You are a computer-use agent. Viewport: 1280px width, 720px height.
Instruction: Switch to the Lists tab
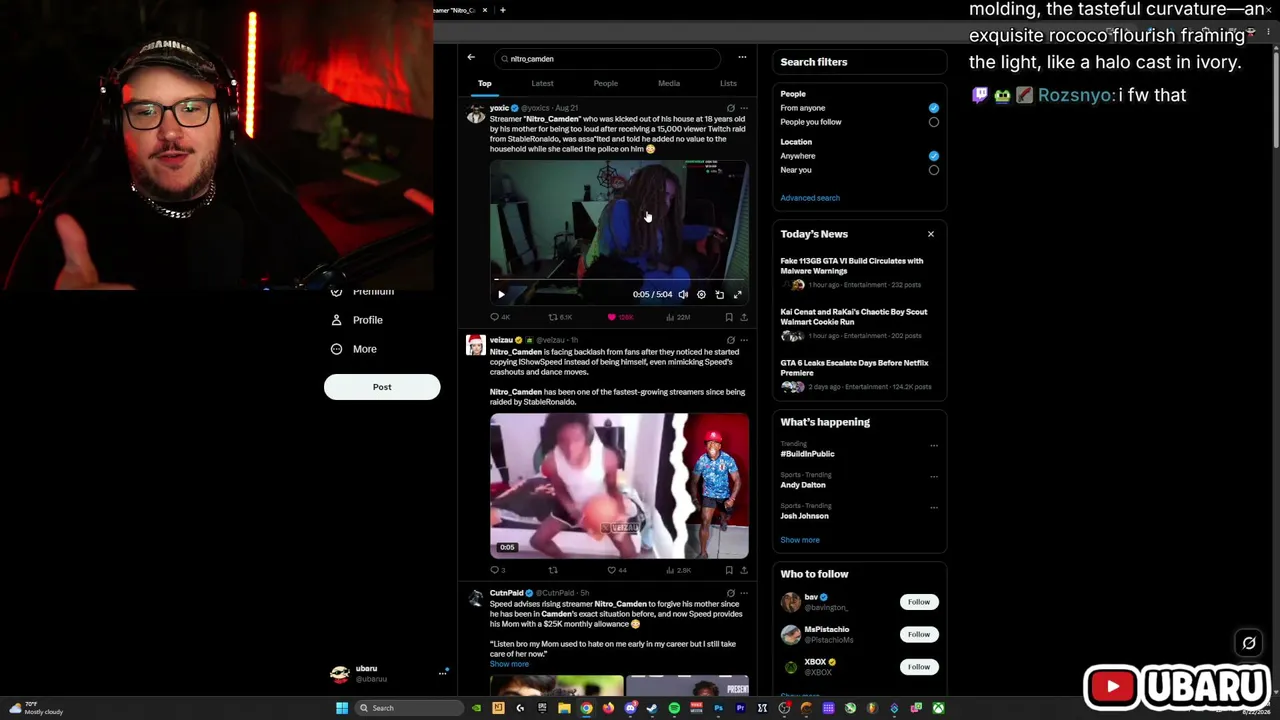coord(728,83)
